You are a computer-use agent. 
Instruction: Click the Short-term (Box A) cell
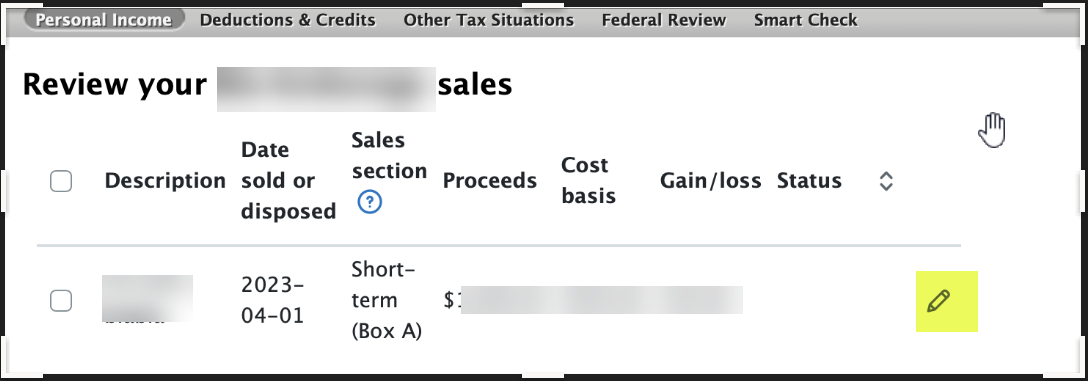[387, 300]
